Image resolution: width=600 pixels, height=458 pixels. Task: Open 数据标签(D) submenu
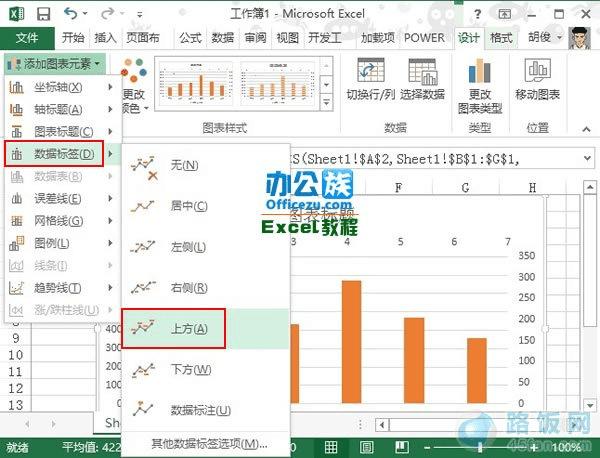point(63,154)
